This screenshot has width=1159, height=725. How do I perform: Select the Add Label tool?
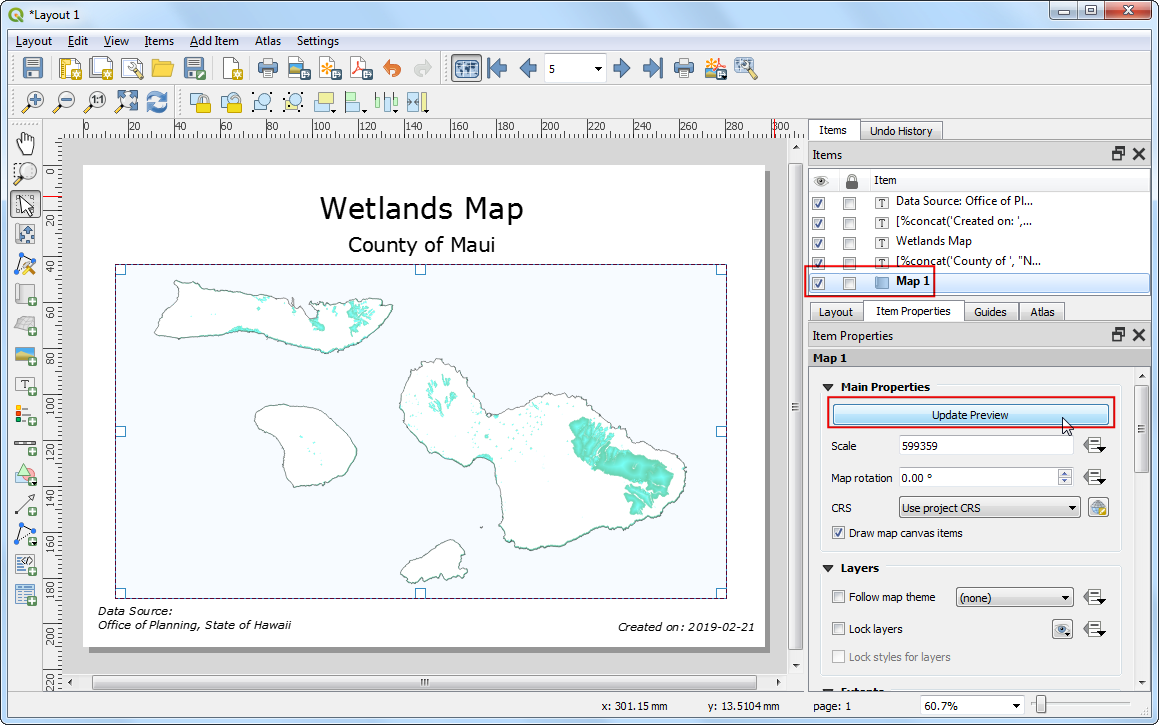point(26,386)
